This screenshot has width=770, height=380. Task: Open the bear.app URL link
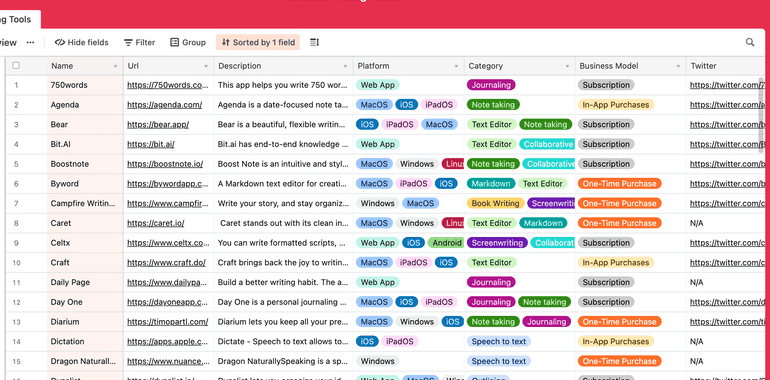pyautogui.click(x=158, y=124)
